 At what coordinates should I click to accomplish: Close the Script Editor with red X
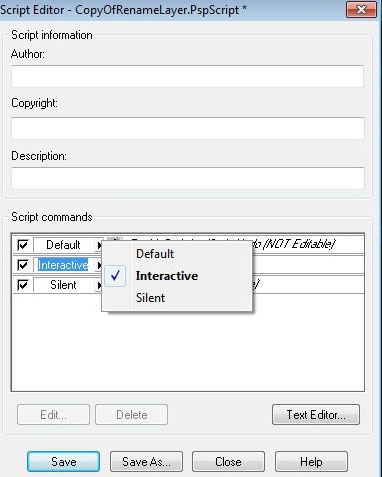(x=361, y=9)
